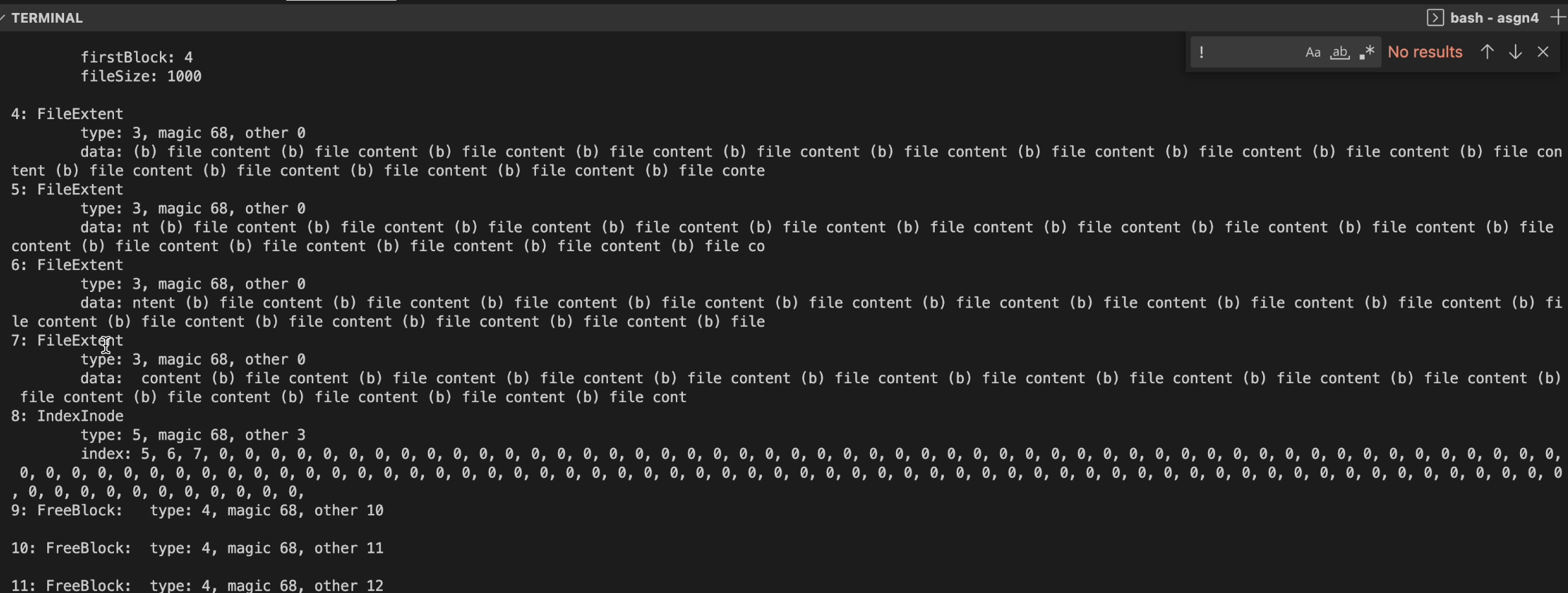Image resolution: width=1568 pixels, height=593 pixels.
Task: Toggle Match Case in terminal find
Action: [1312, 52]
